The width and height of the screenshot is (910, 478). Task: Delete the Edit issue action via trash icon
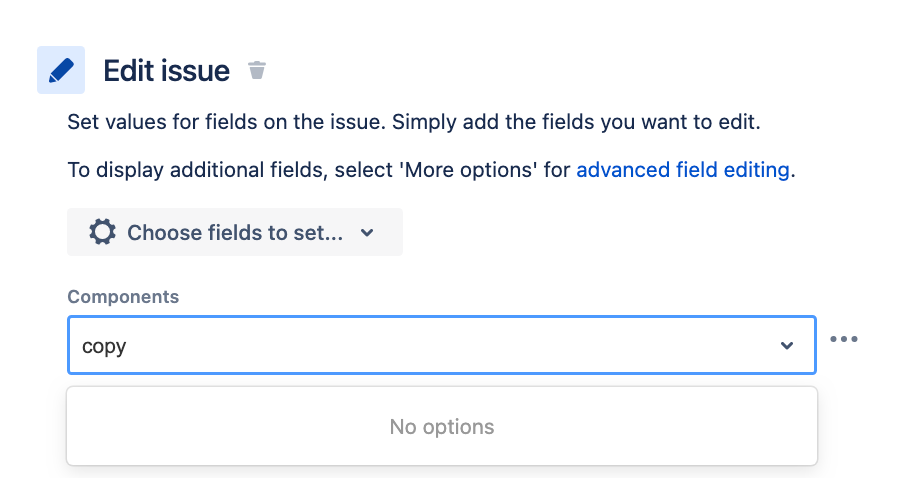(x=257, y=70)
